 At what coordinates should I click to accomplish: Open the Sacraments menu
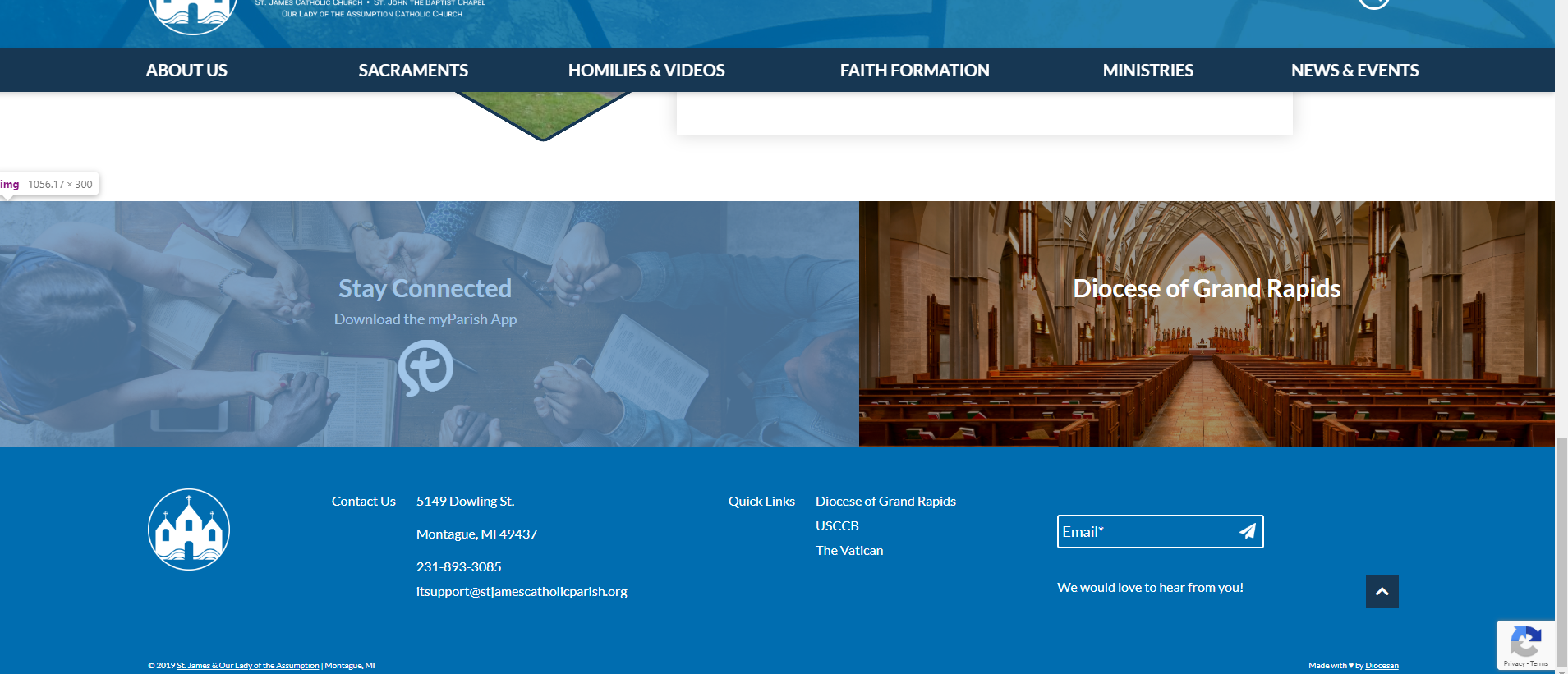(413, 71)
